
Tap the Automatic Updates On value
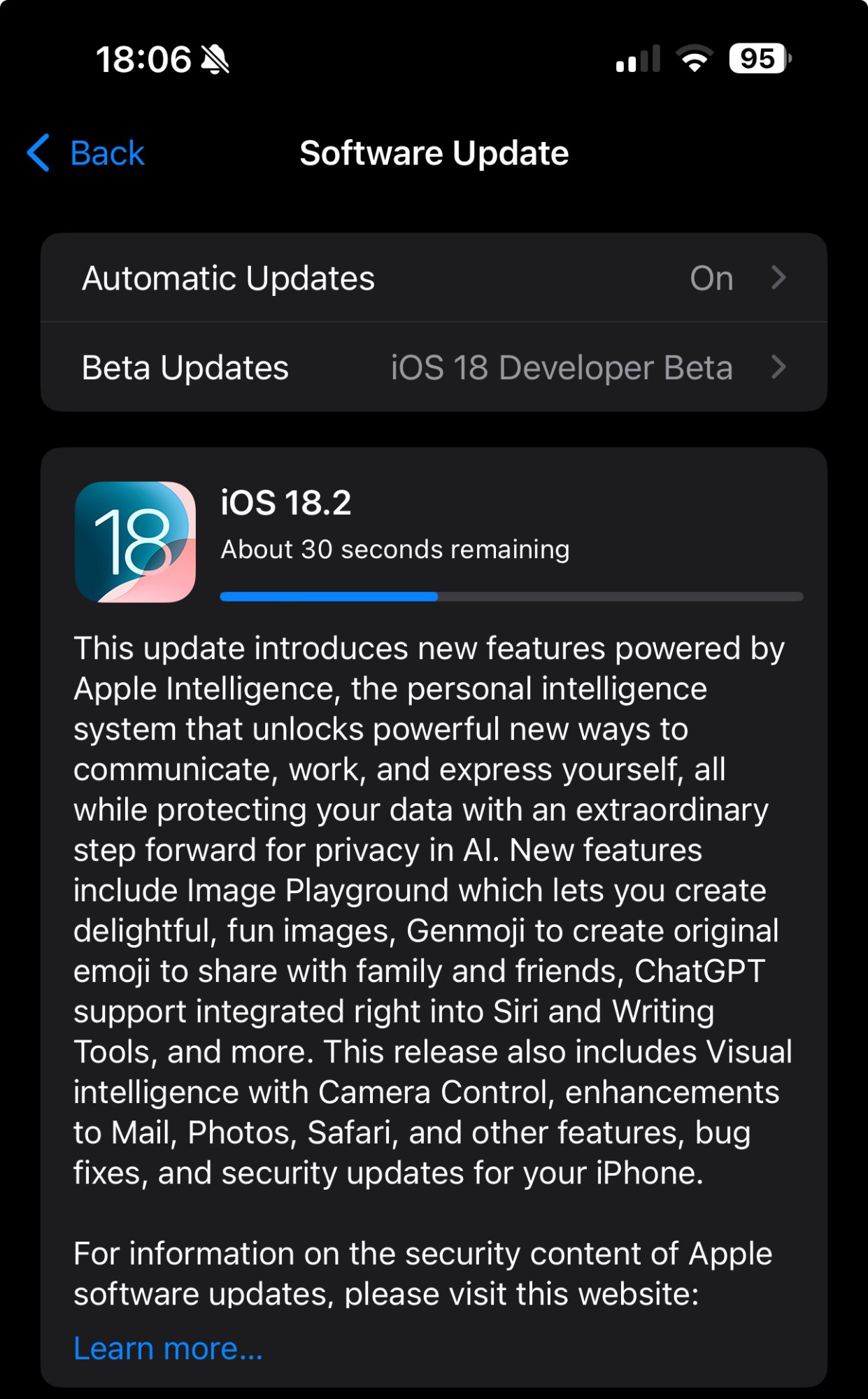click(711, 278)
